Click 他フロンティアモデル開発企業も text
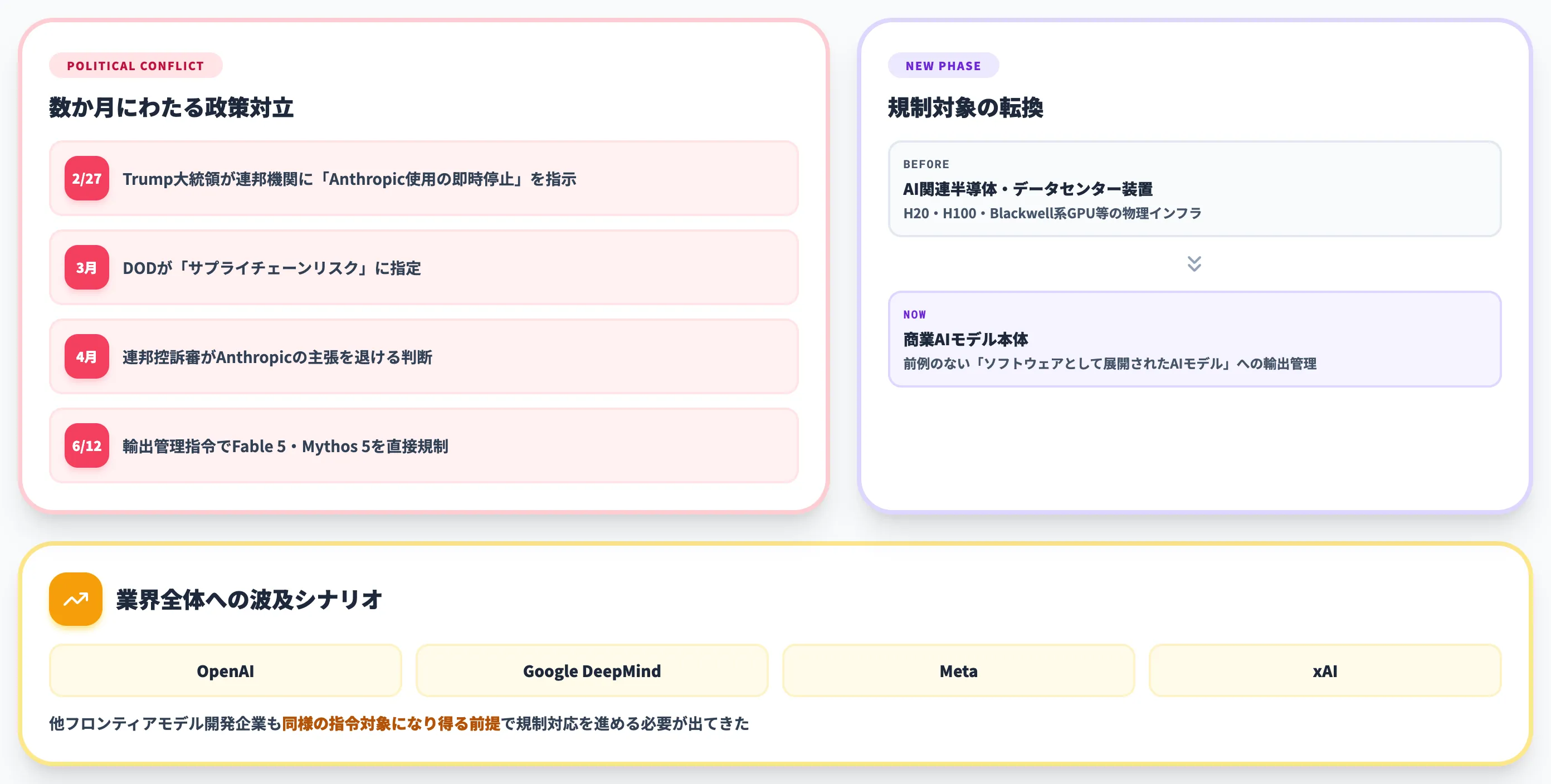 (x=165, y=723)
